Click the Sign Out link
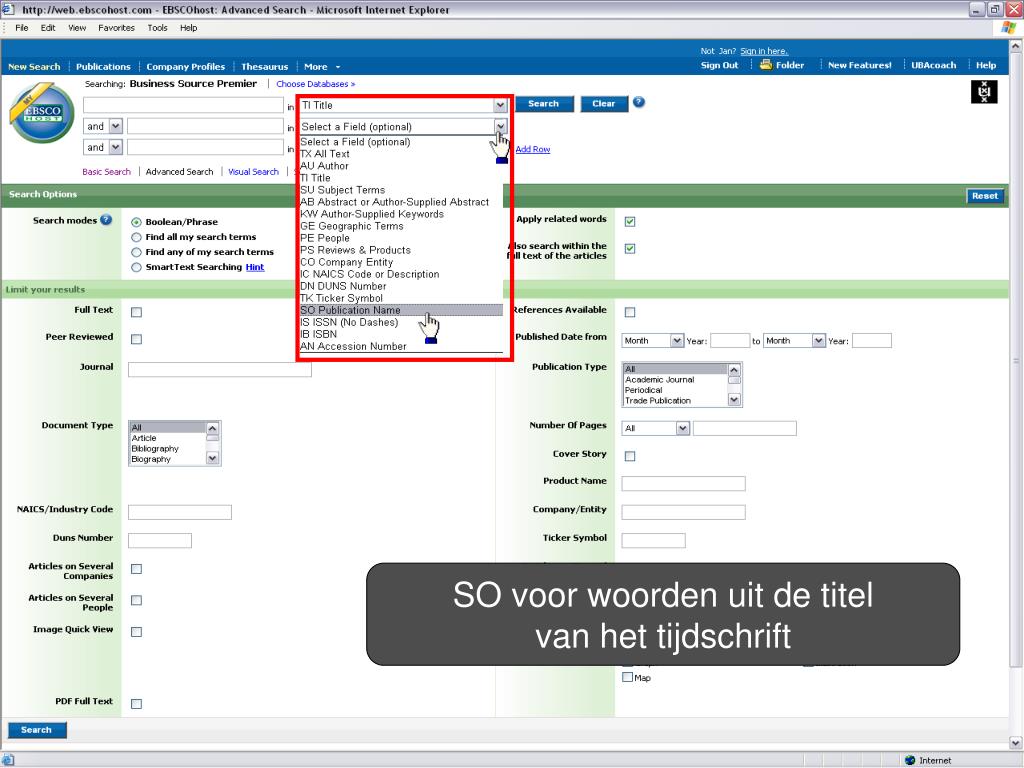Image resolution: width=1024 pixels, height=768 pixels. click(x=719, y=65)
